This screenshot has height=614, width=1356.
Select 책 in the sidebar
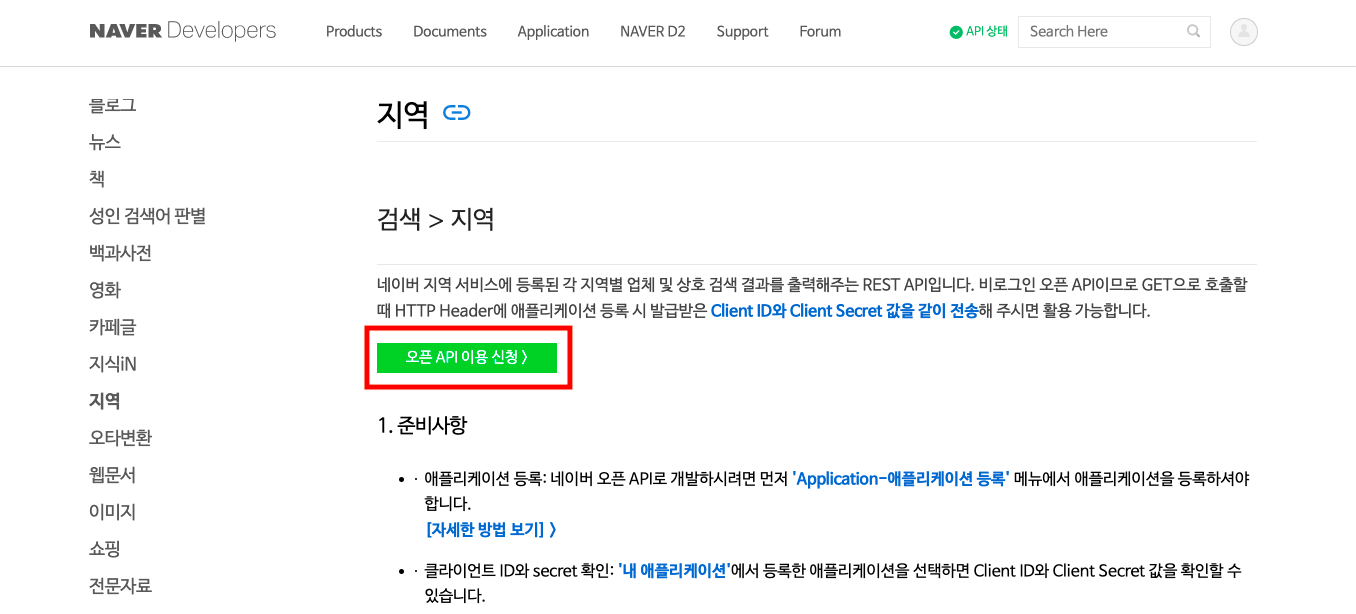click(x=97, y=179)
